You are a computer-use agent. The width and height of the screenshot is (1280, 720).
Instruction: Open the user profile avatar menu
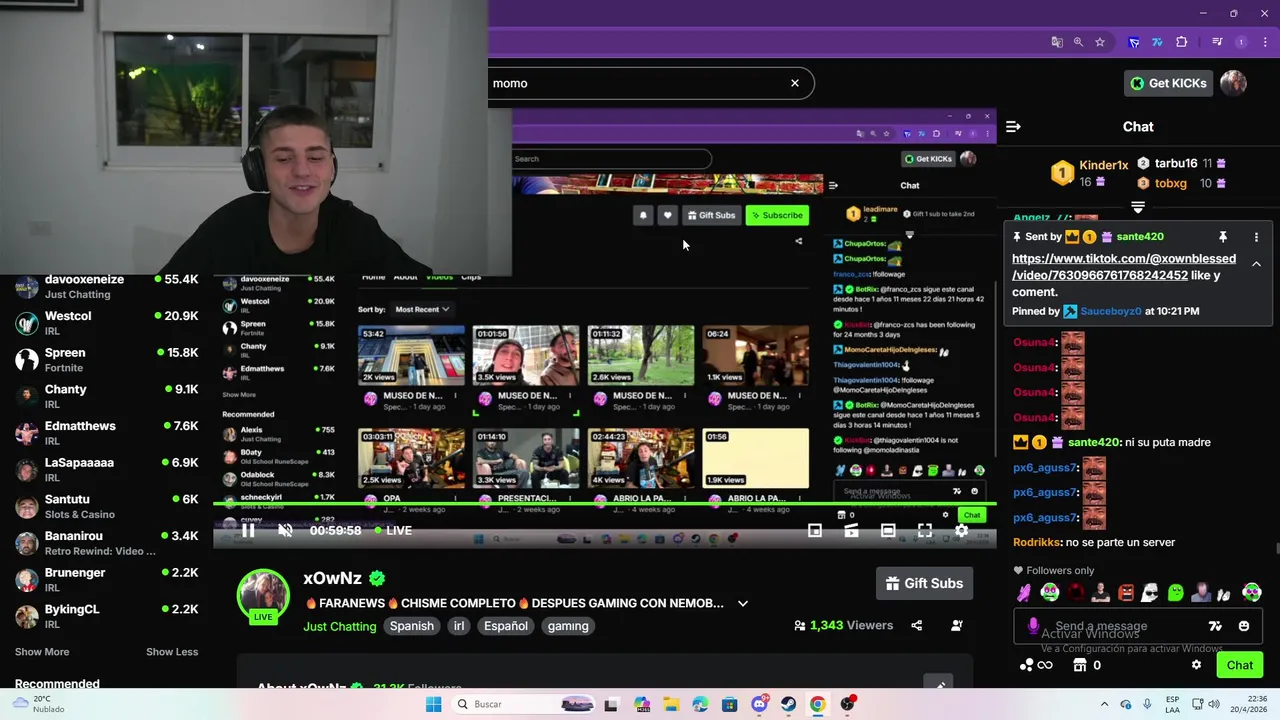coord(1233,83)
